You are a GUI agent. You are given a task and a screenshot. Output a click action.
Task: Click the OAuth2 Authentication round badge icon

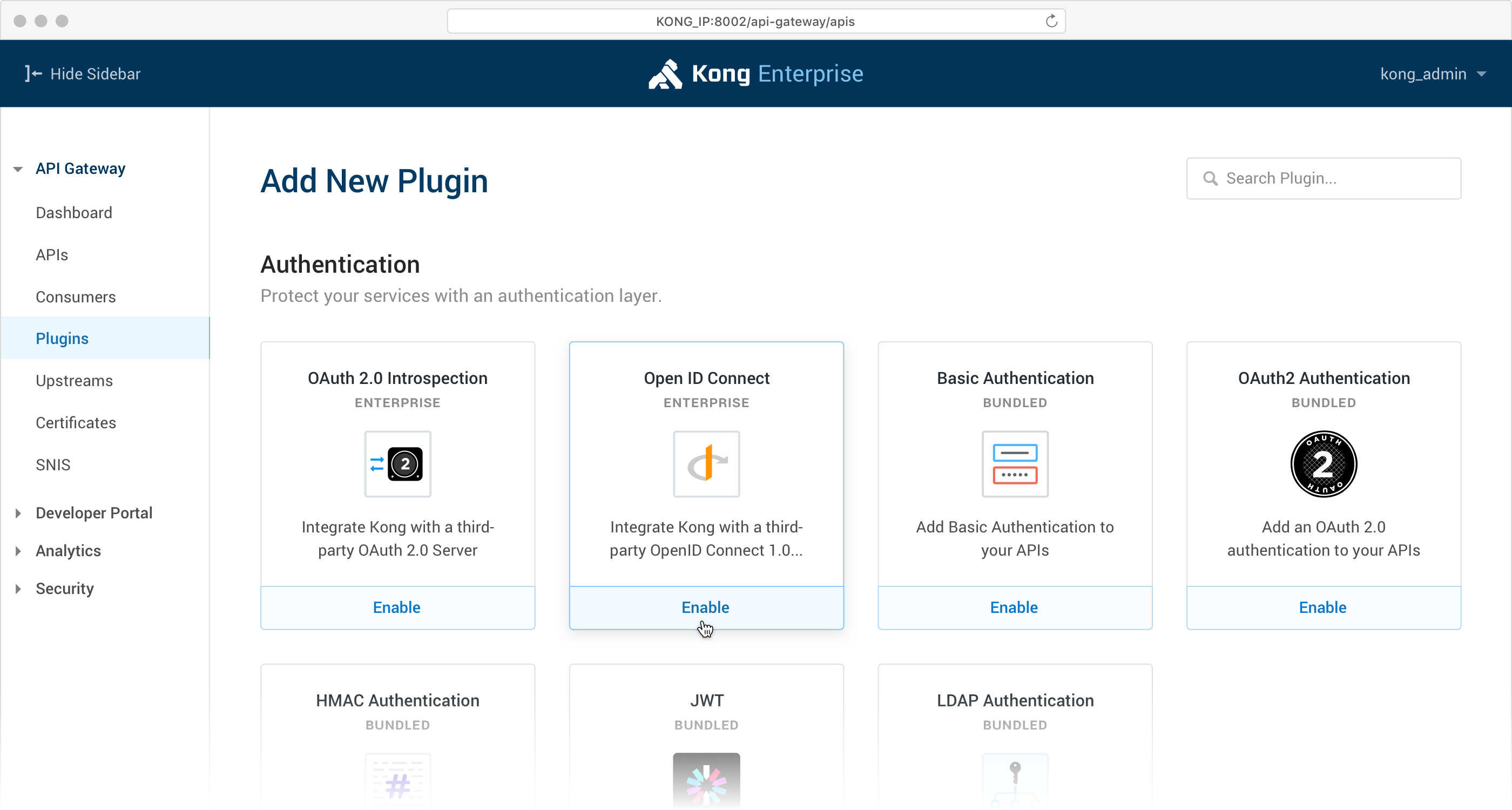click(x=1324, y=464)
